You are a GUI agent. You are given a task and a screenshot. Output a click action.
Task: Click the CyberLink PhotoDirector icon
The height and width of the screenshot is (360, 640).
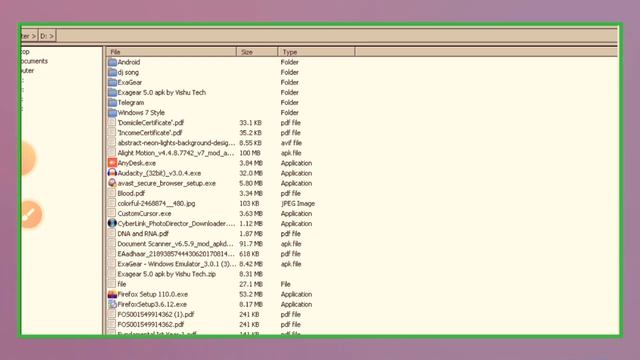click(112, 223)
